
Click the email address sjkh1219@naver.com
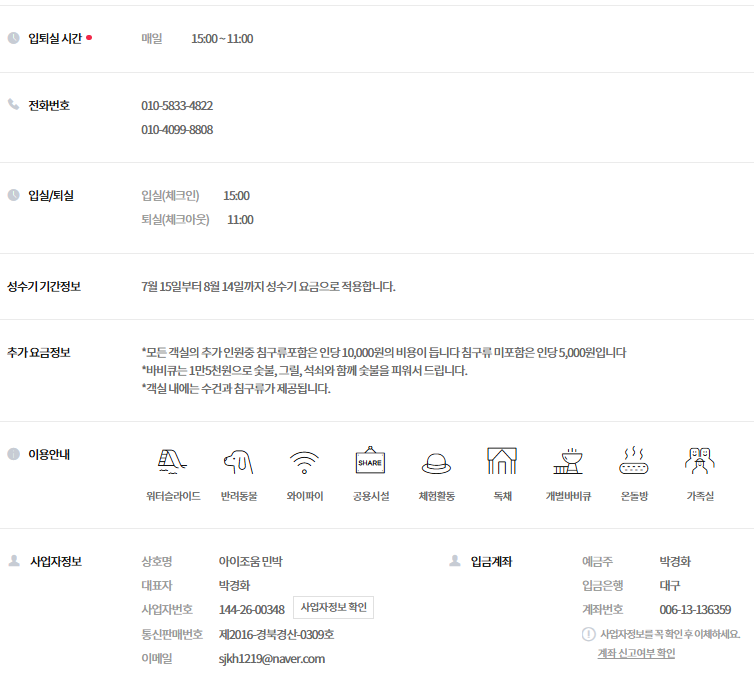coord(272,659)
